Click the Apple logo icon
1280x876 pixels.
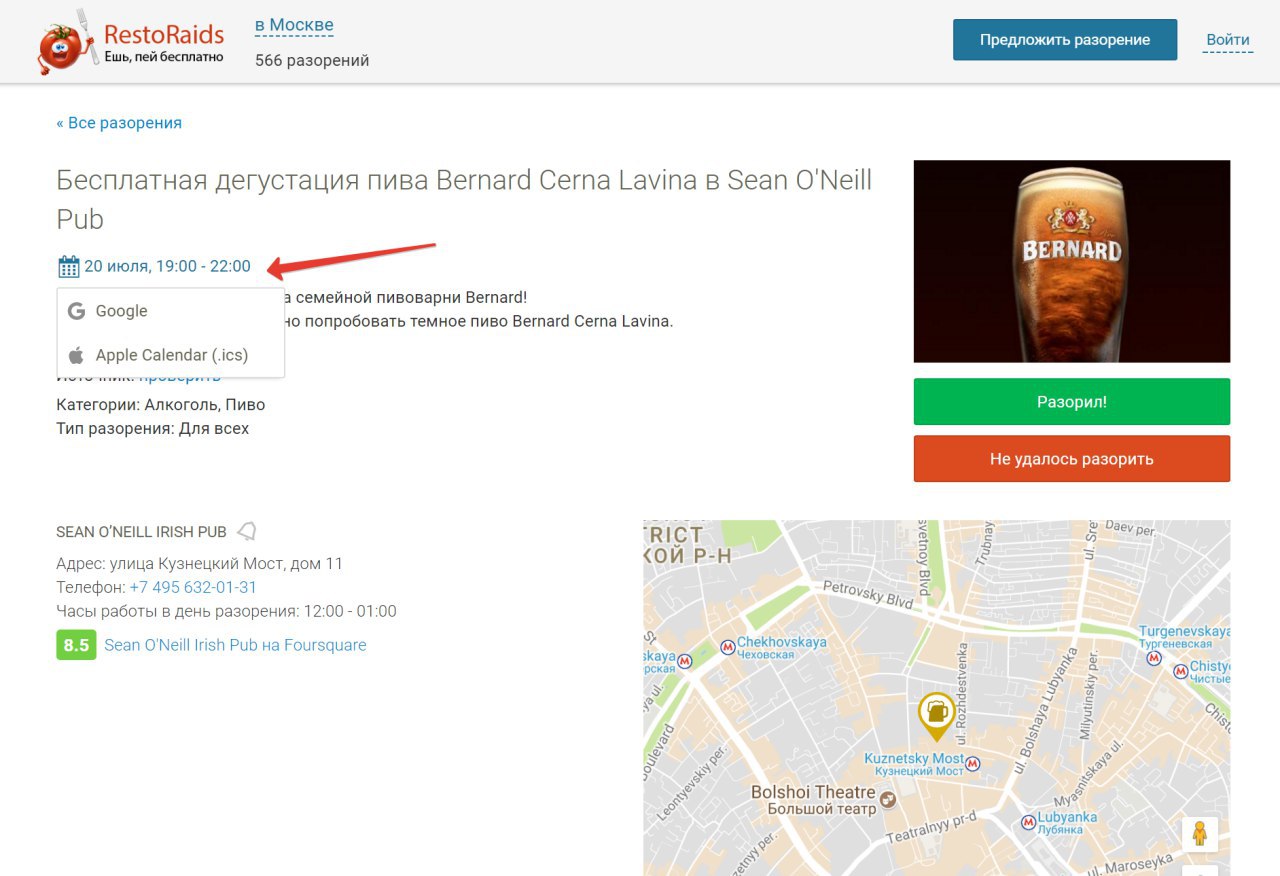click(x=76, y=355)
